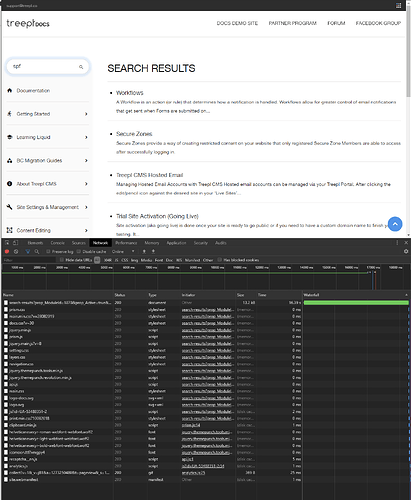Open network settings gear icon

pos(406,251)
